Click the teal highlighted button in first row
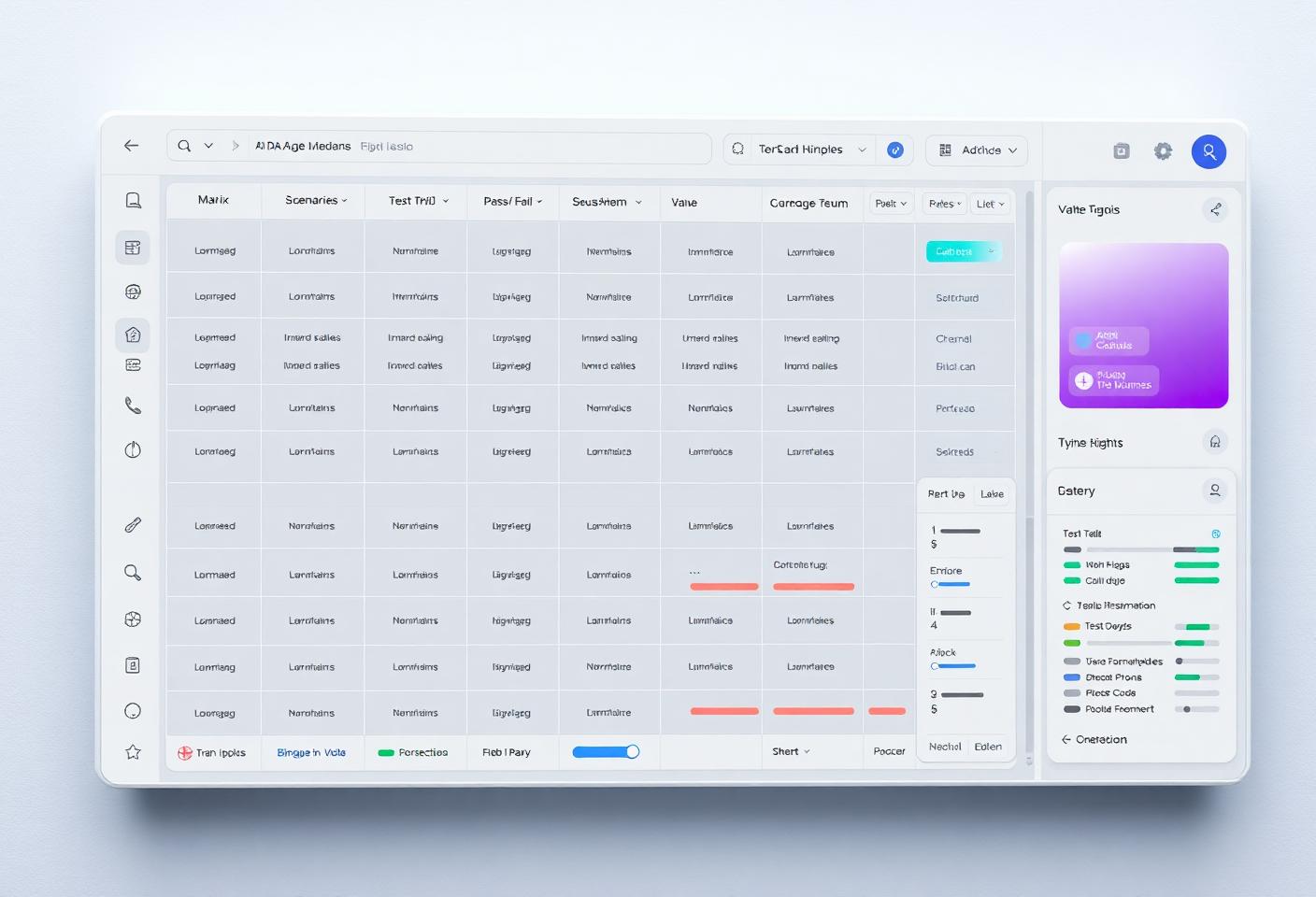Viewport: 1316px width, 897px height. pyautogui.click(x=964, y=251)
